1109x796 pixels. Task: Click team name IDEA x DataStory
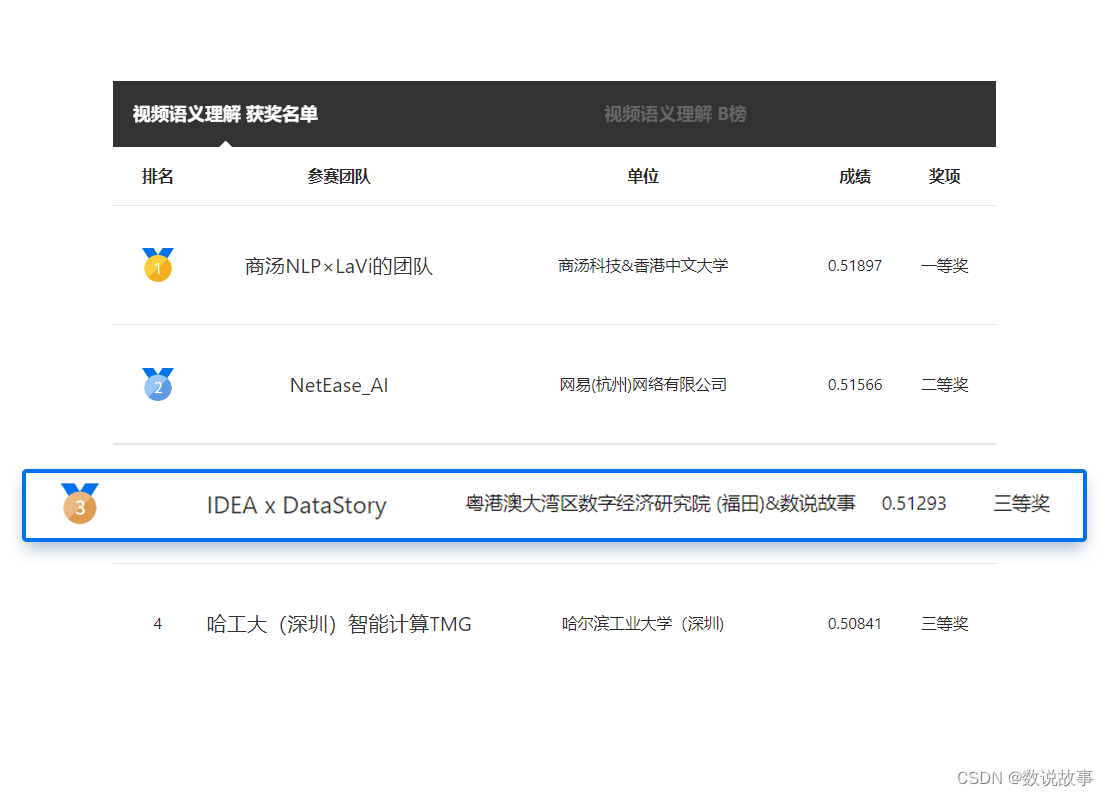click(296, 505)
